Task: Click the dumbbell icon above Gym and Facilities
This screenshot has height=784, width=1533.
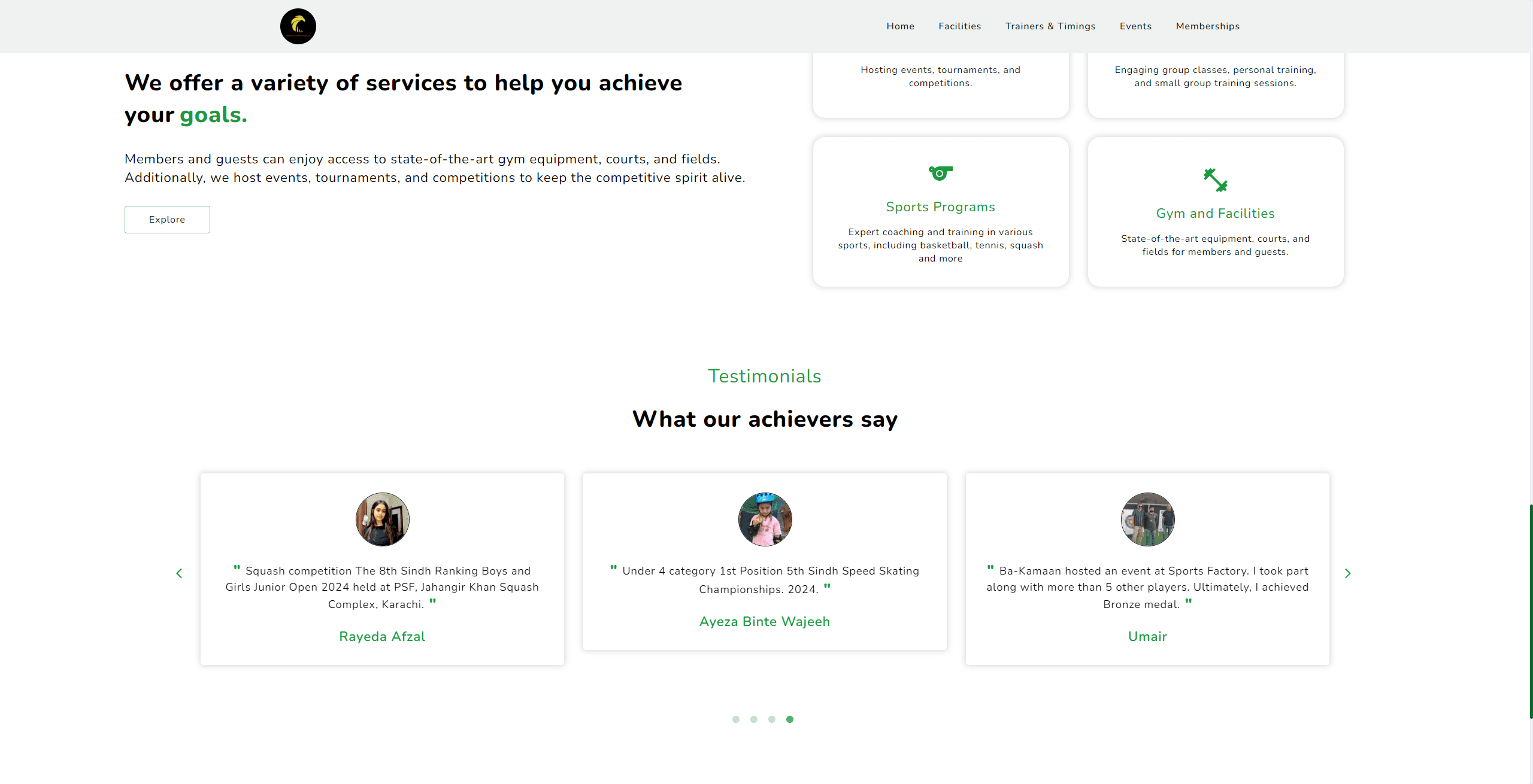Action: point(1215,180)
